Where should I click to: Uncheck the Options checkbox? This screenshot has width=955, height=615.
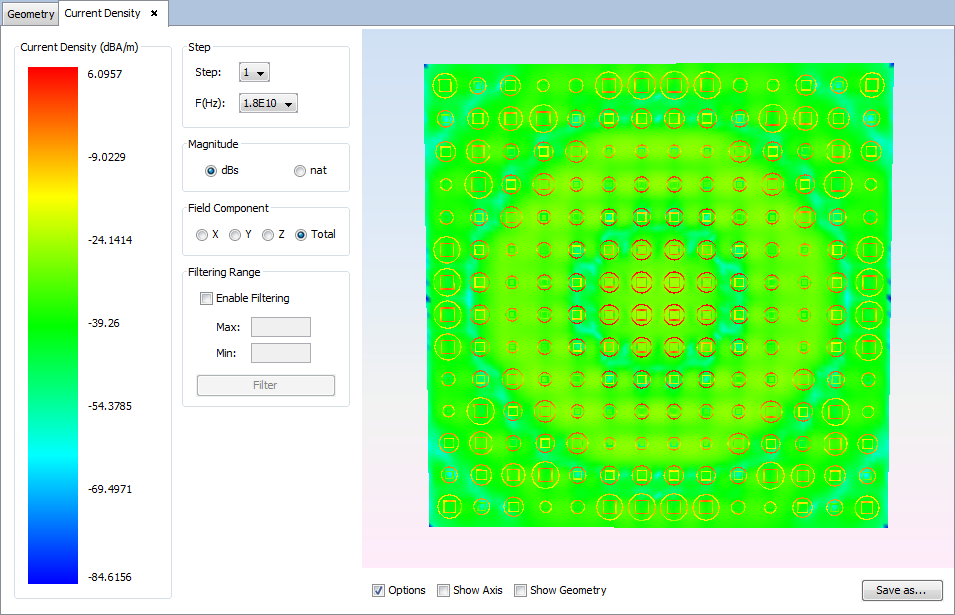click(x=378, y=590)
